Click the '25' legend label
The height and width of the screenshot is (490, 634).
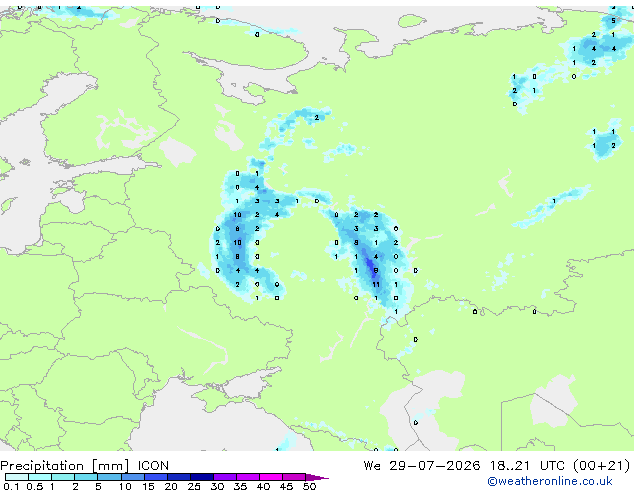coord(194,486)
